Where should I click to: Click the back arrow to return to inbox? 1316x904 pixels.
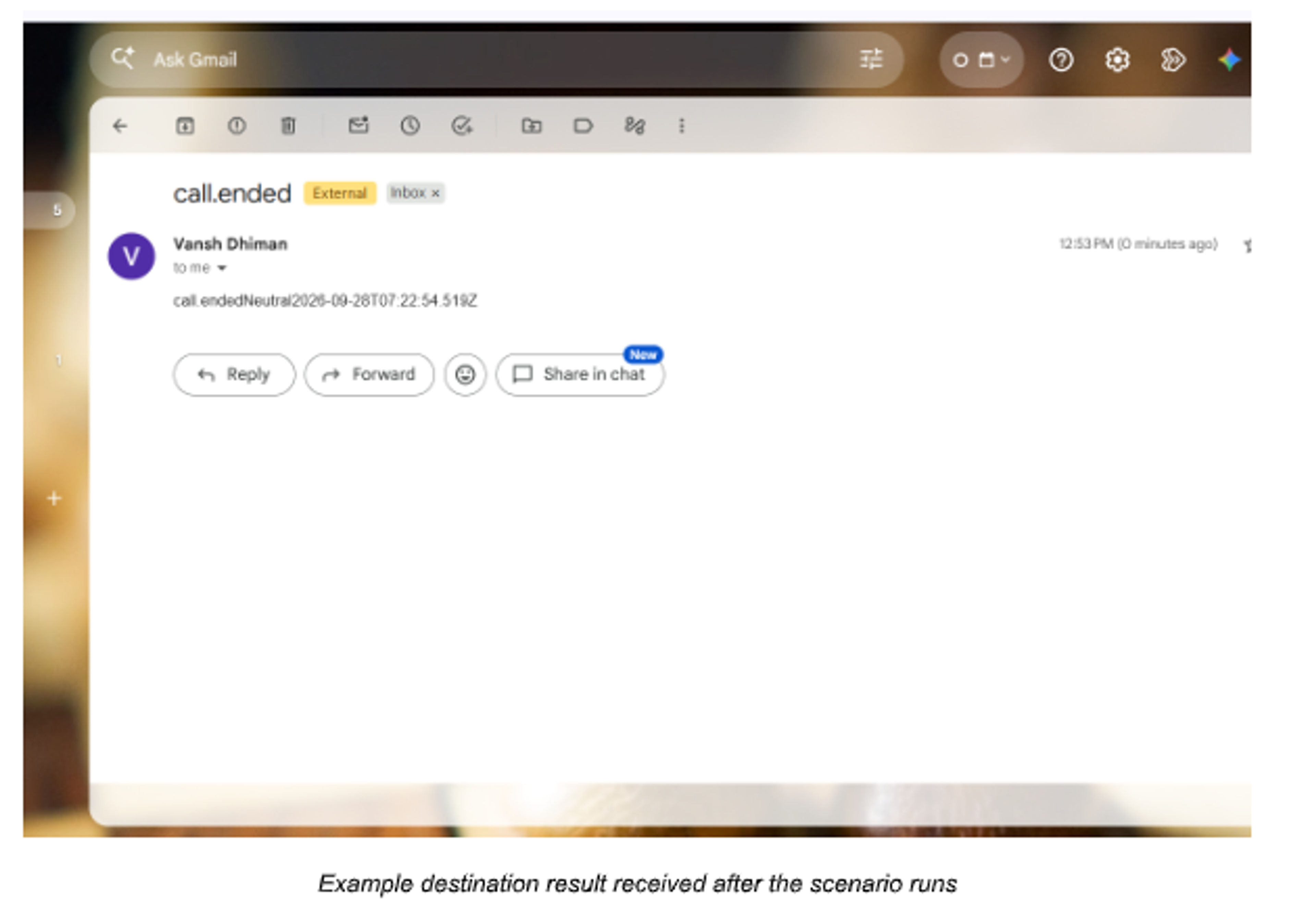[x=120, y=126]
